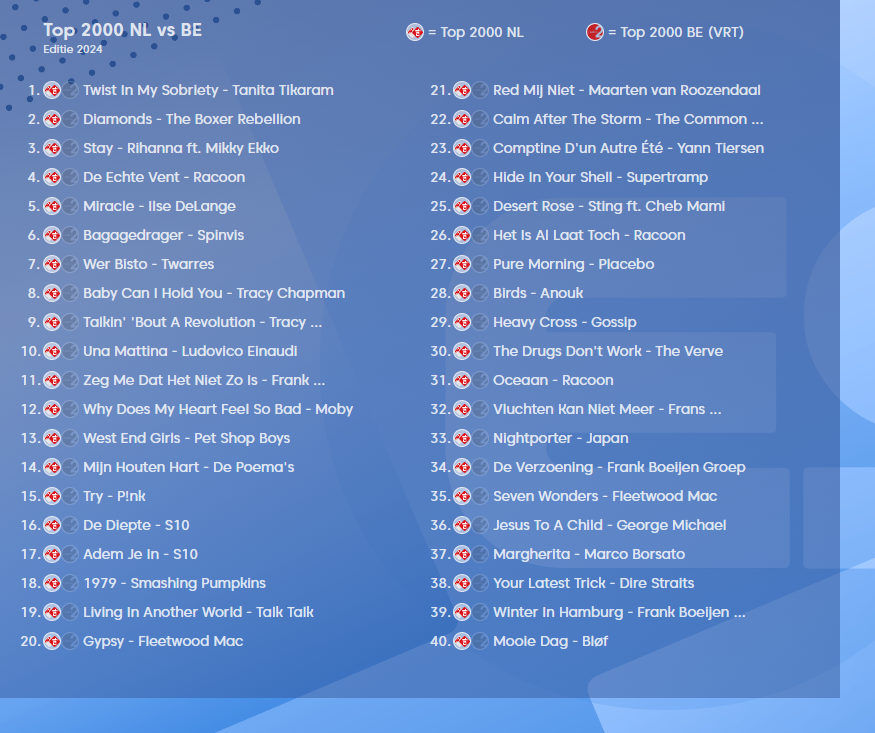Click NL icon beside Una Mattina
This screenshot has width=875, height=733.
(52, 351)
